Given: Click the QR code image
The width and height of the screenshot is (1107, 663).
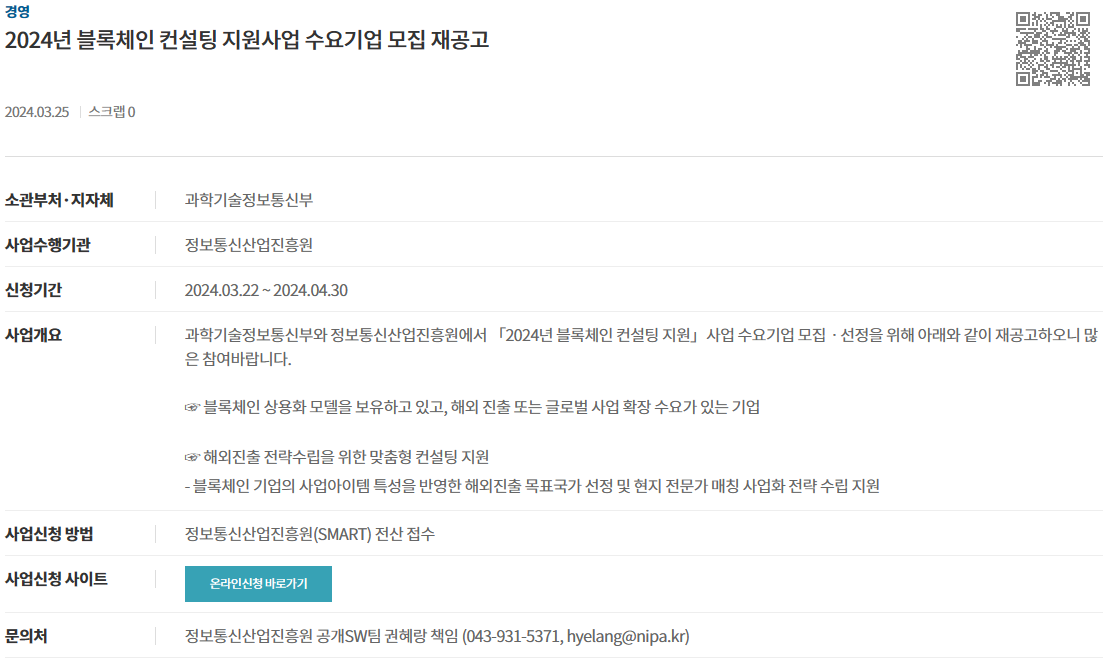Looking at the screenshot, I should [1053, 49].
